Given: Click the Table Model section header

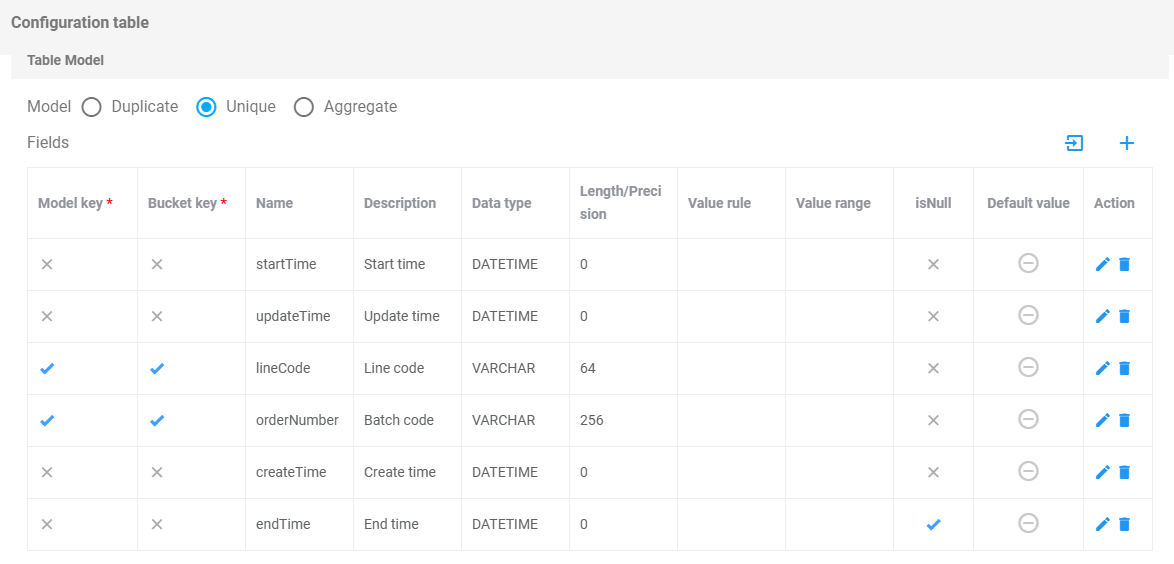Looking at the screenshot, I should pyautogui.click(x=66, y=60).
